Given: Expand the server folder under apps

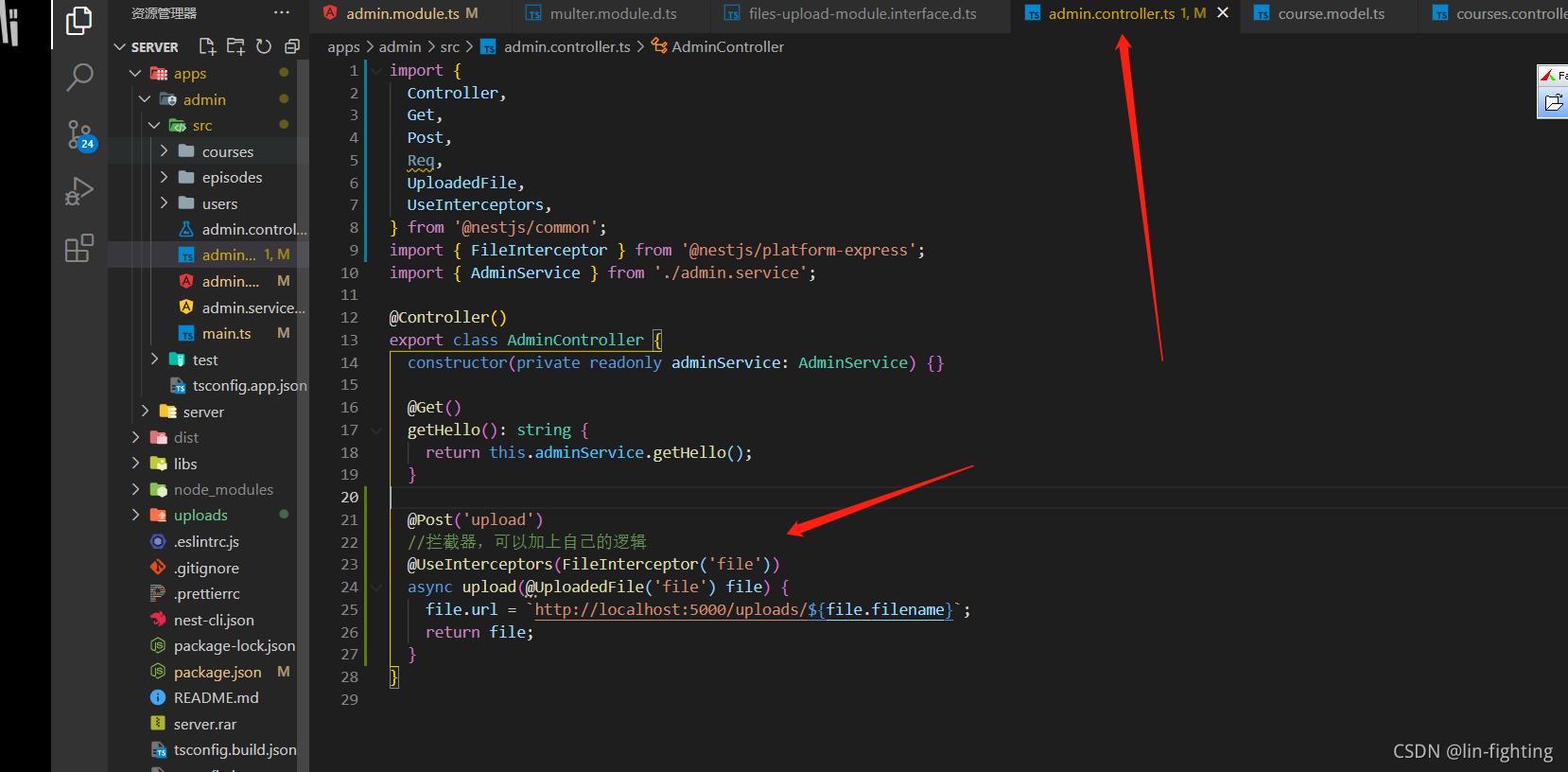Looking at the screenshot, I should click(x=145, y=412).
